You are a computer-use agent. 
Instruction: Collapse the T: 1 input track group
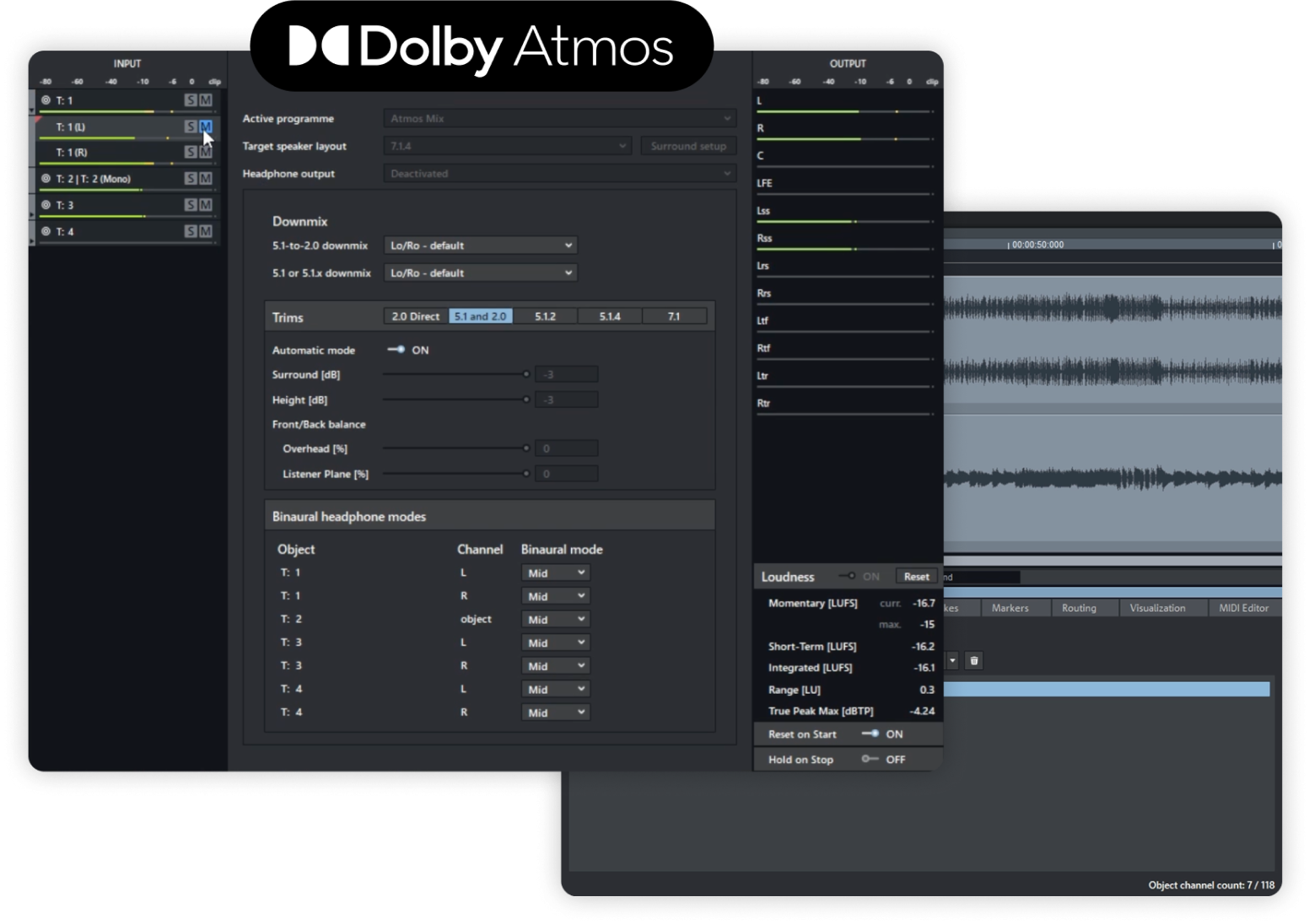32,110
